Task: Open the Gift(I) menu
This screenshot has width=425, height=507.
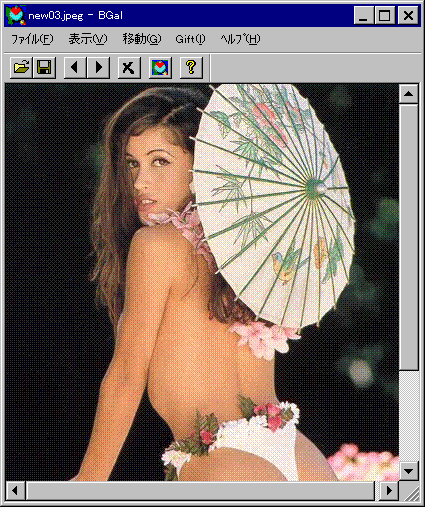Action: tap(190, 39)
